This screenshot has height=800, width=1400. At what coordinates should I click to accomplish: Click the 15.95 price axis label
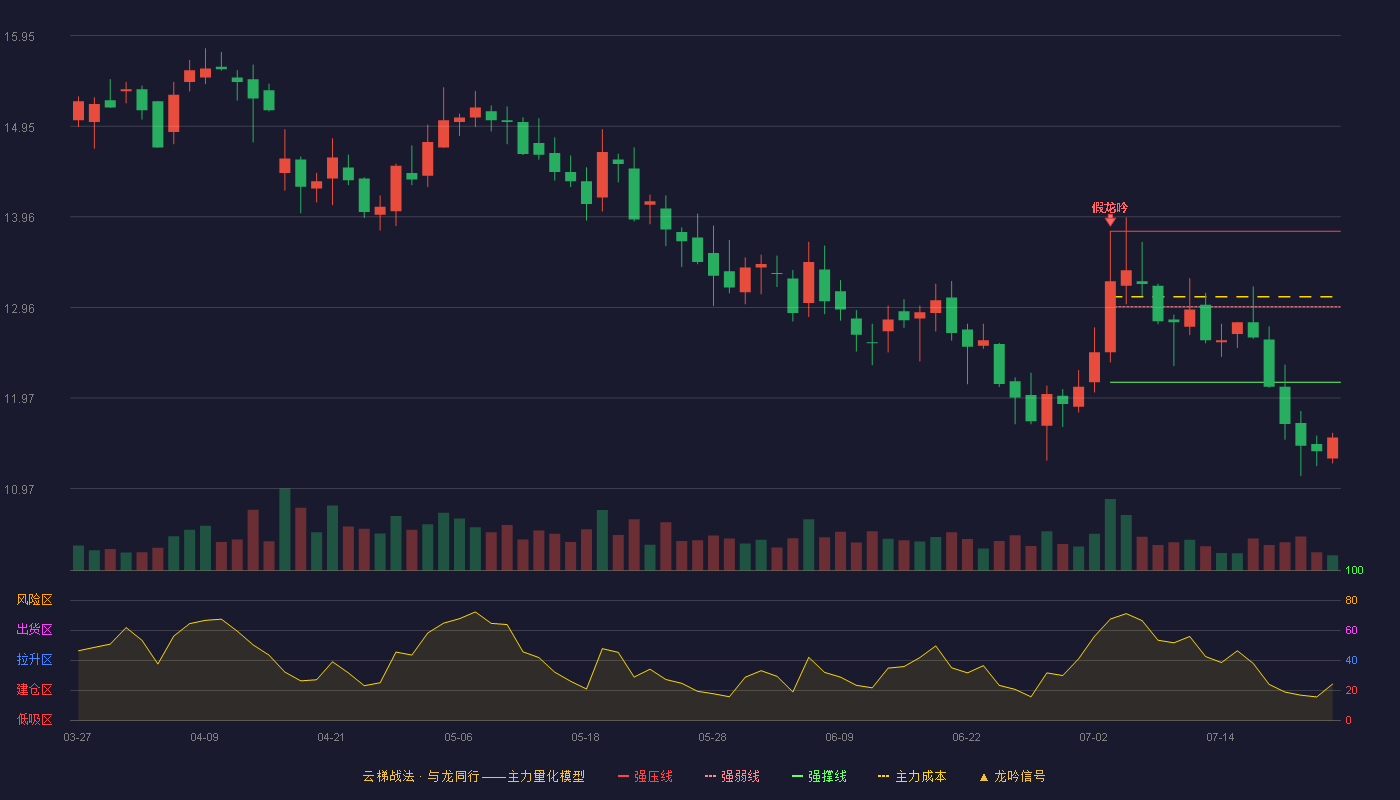tap(20, 37)
